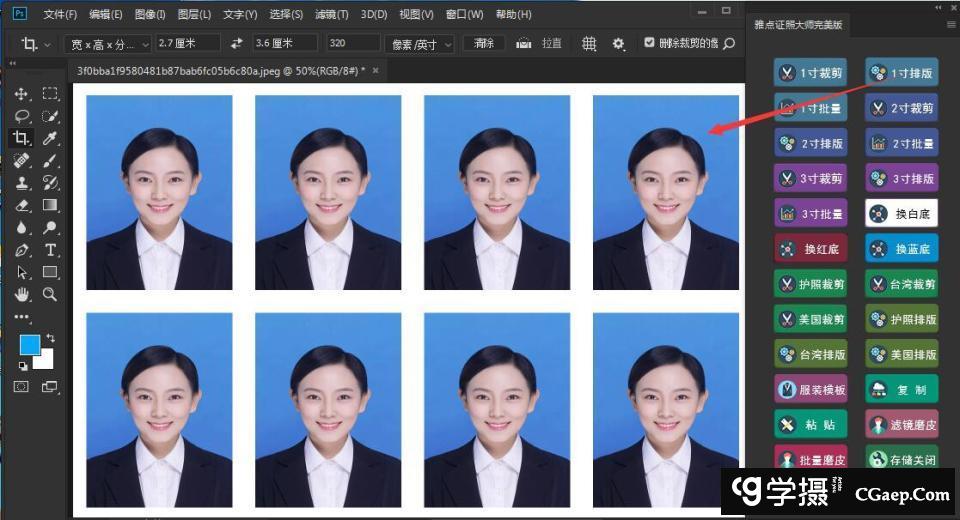This screenshot has width=960, height=520.
Task: Select the Lasso tool
Action: coord(21,116)
